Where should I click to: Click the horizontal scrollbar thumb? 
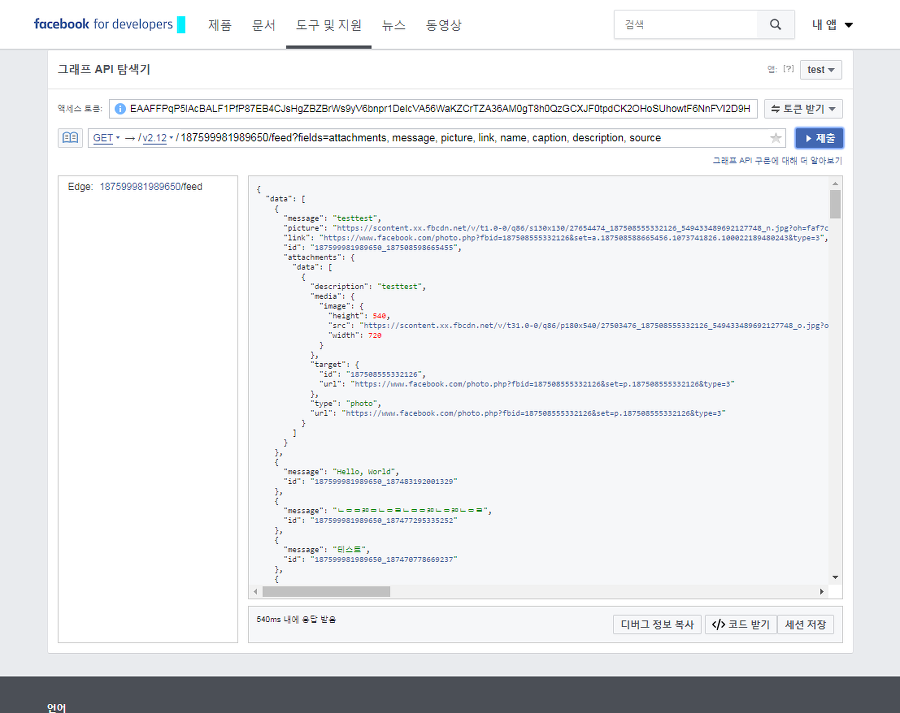(326, 591)
